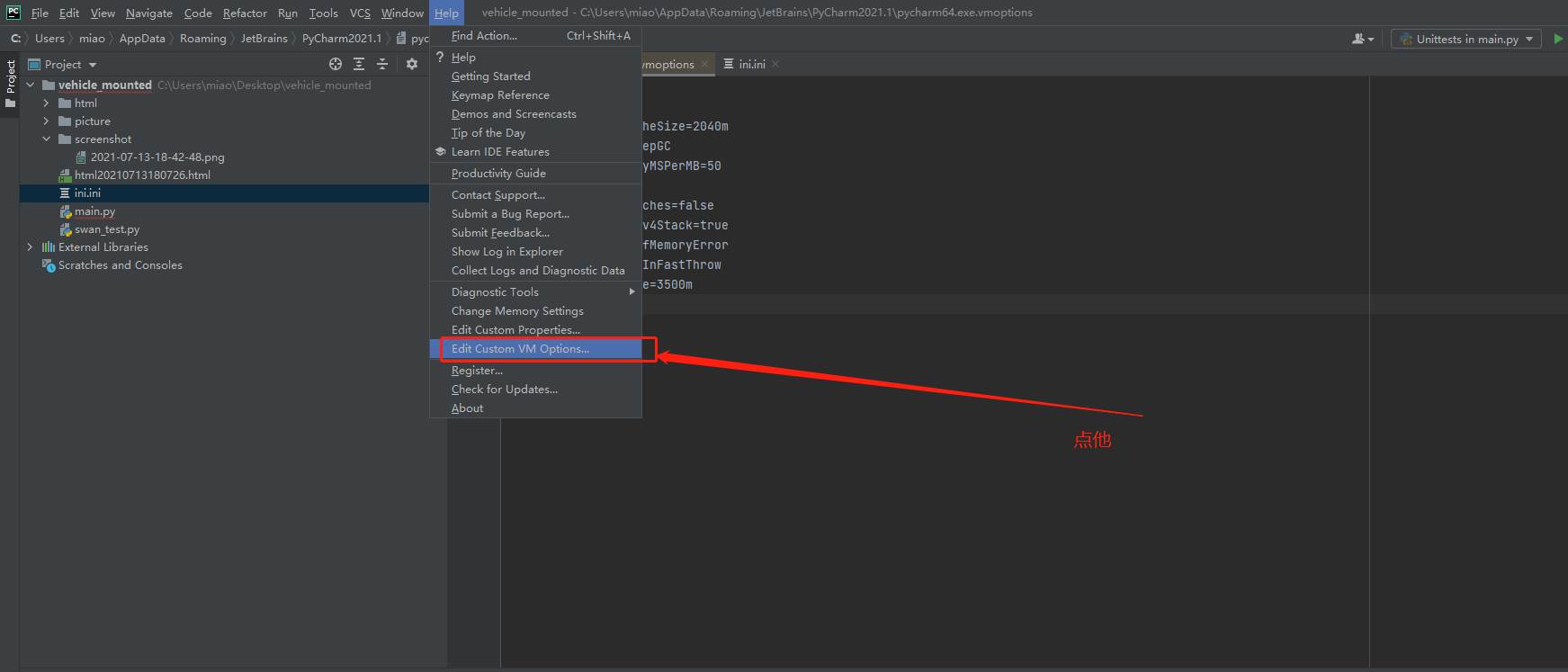Select Find Action menu entry
The height and width of the screenshot is (672, 1568).
[x=536, y=36]
